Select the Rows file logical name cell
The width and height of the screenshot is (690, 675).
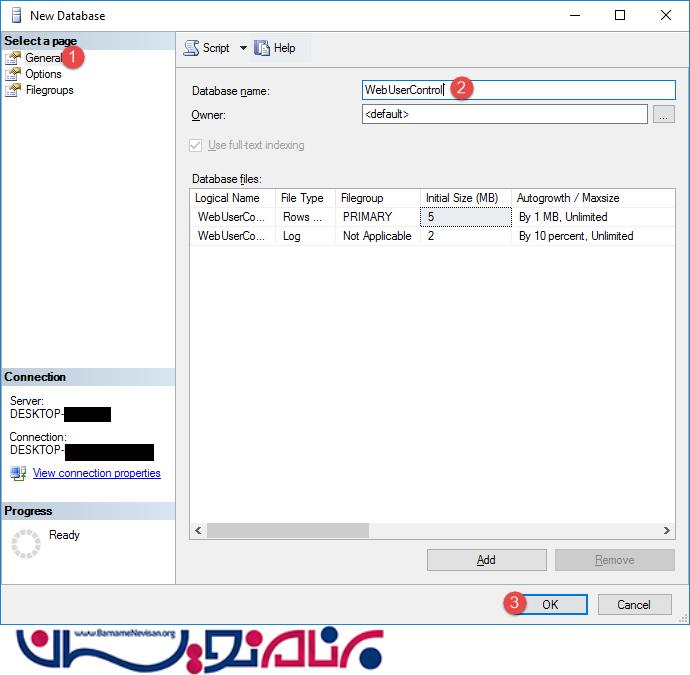[x=233, y=217]
